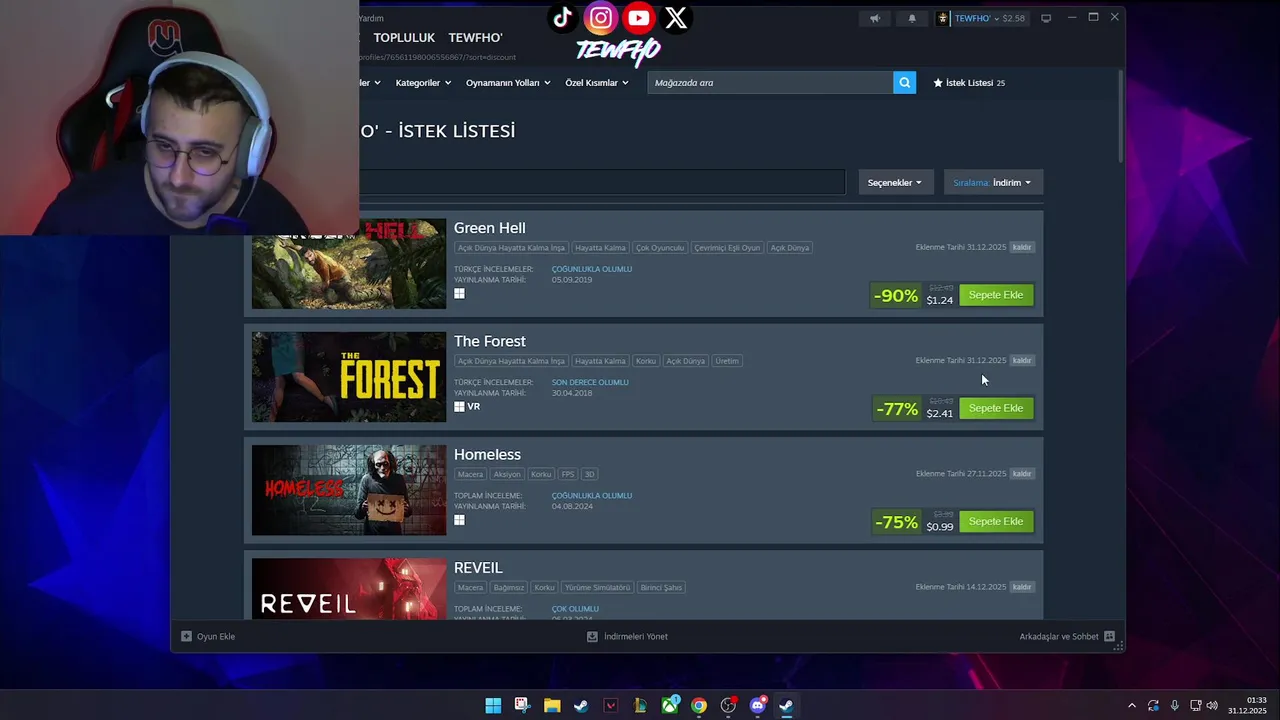The height and width of the screenshot is (720, 1280).
Task: Open the Green Hell title link
Action: (x=489, y=228)
